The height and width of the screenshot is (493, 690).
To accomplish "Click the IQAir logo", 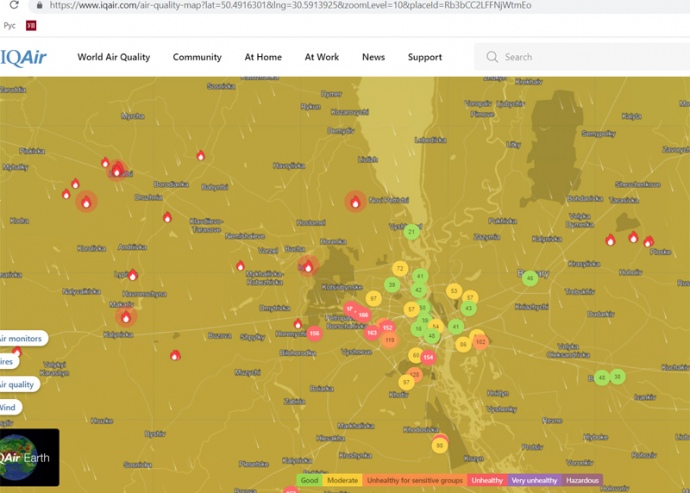I will (23, 57).
